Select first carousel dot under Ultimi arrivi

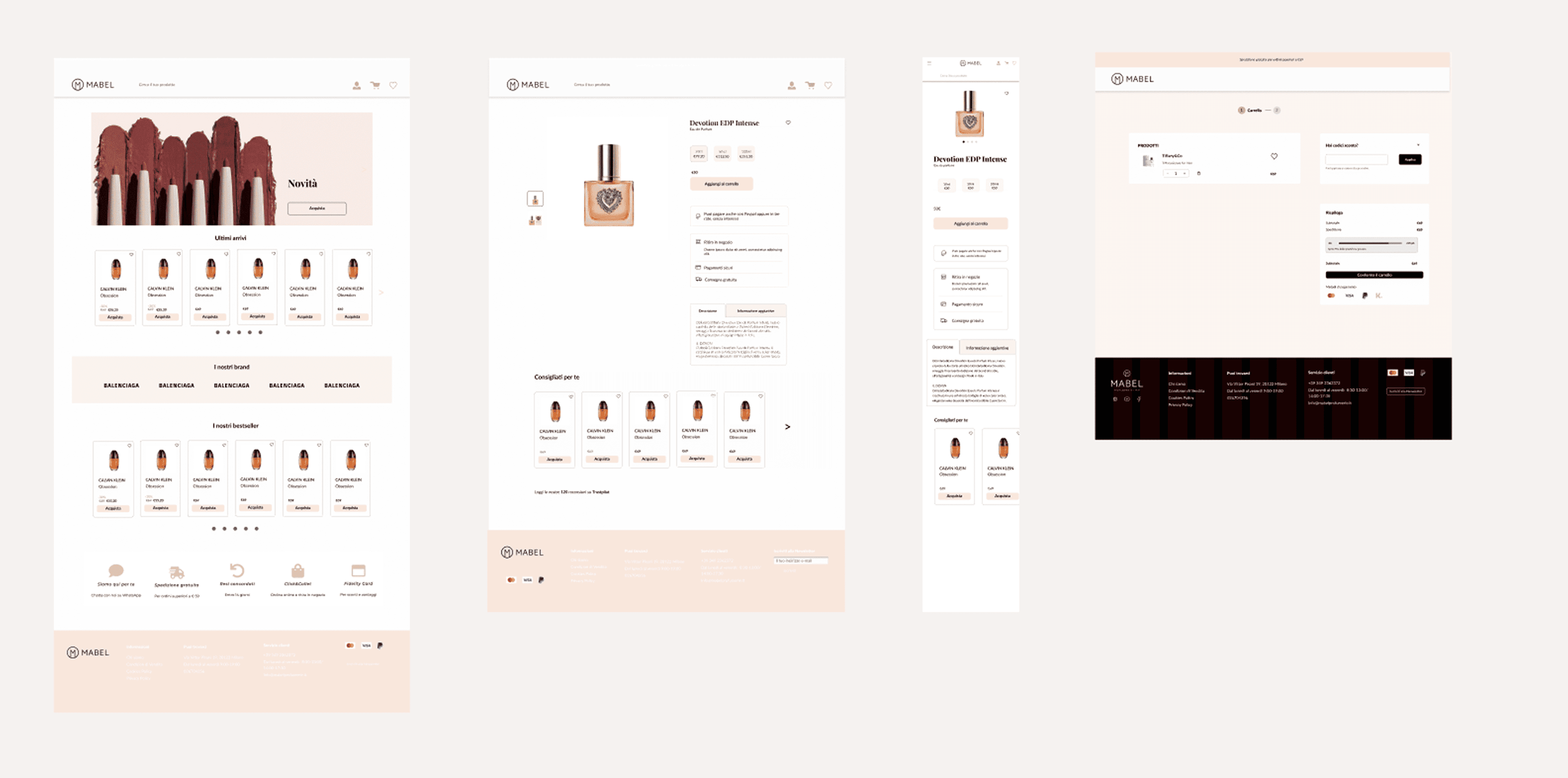click(217, 332)
